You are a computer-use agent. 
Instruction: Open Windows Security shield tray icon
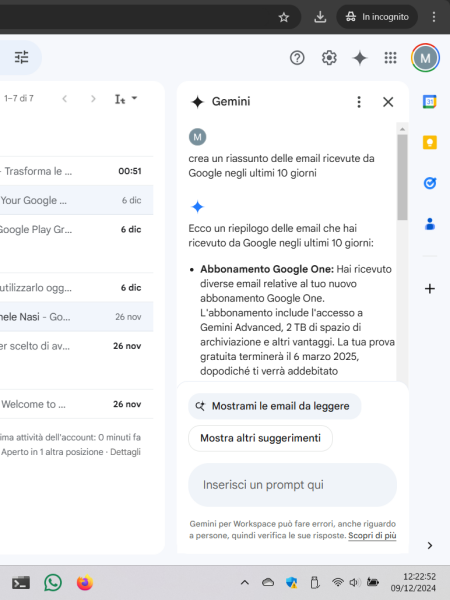coord(292,583)
